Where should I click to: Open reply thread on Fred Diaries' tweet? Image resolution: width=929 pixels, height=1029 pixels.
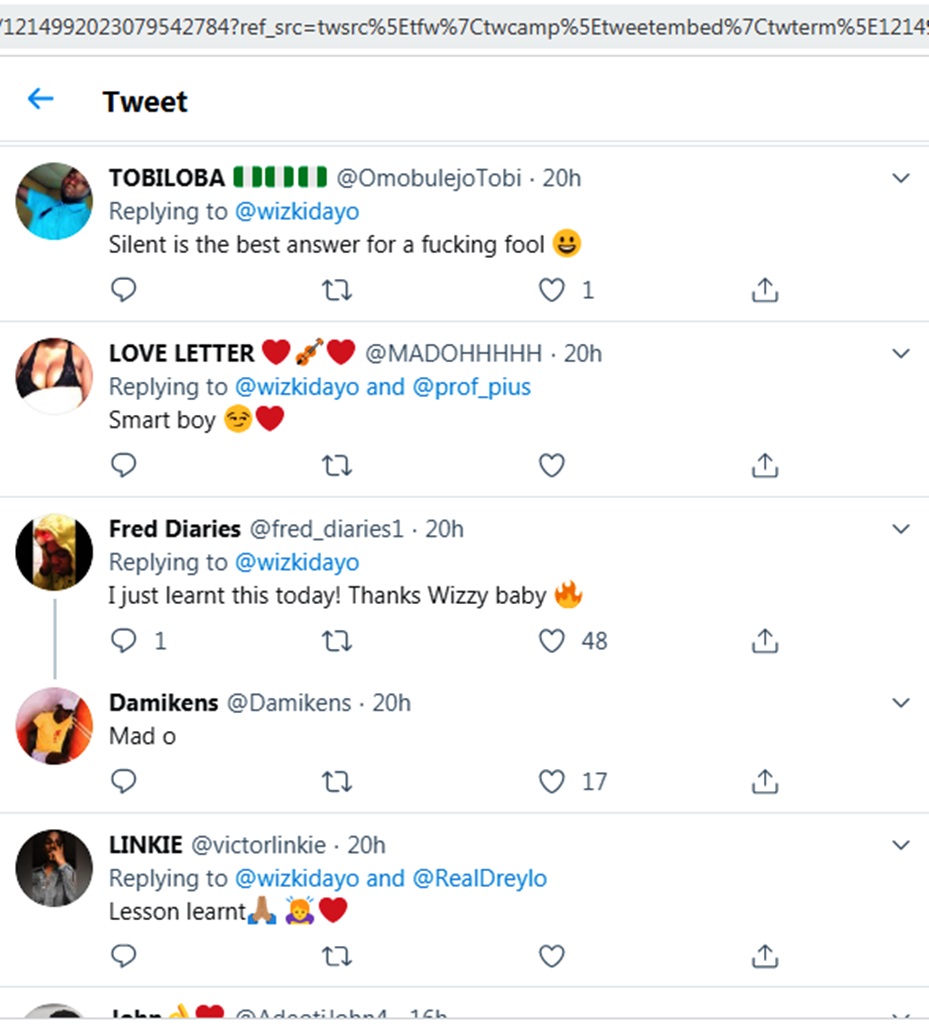click(123, 641)
